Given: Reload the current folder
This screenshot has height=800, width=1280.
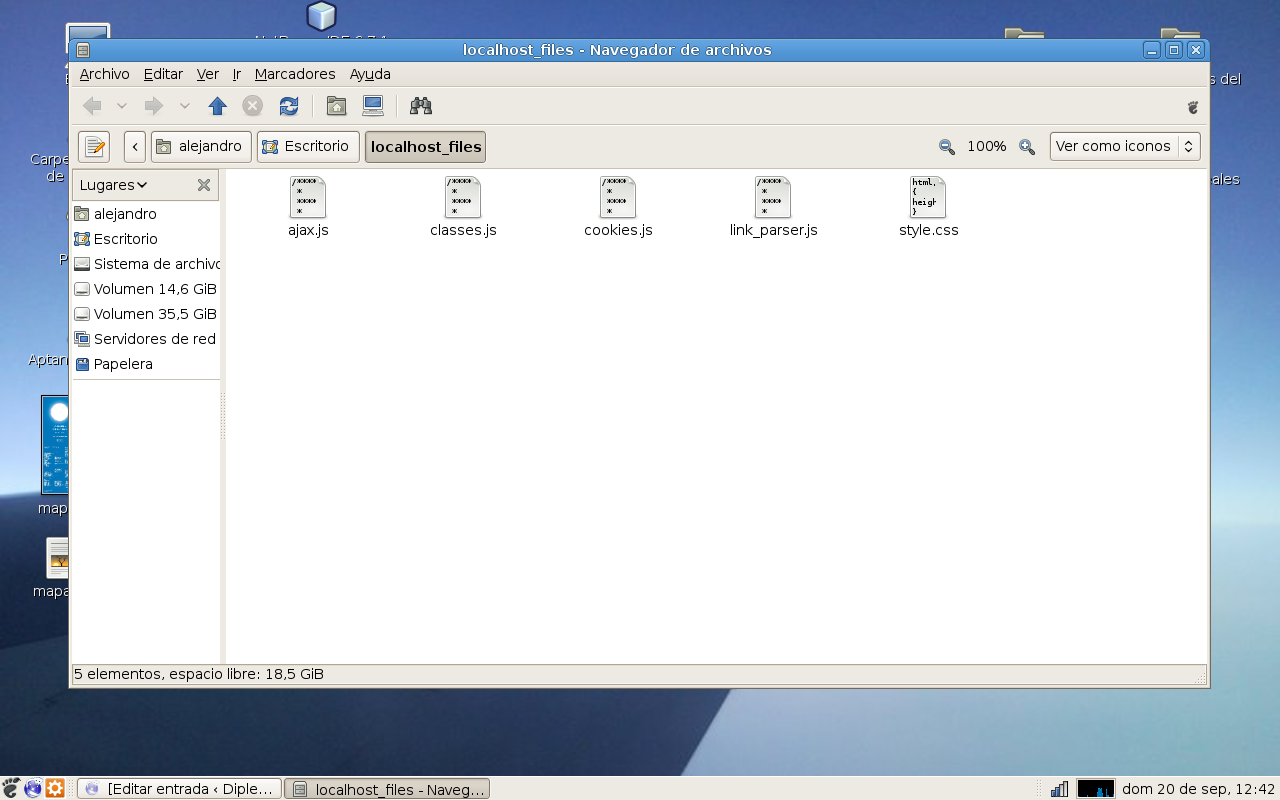Looking at the screenshot, I should coord(289,106).
